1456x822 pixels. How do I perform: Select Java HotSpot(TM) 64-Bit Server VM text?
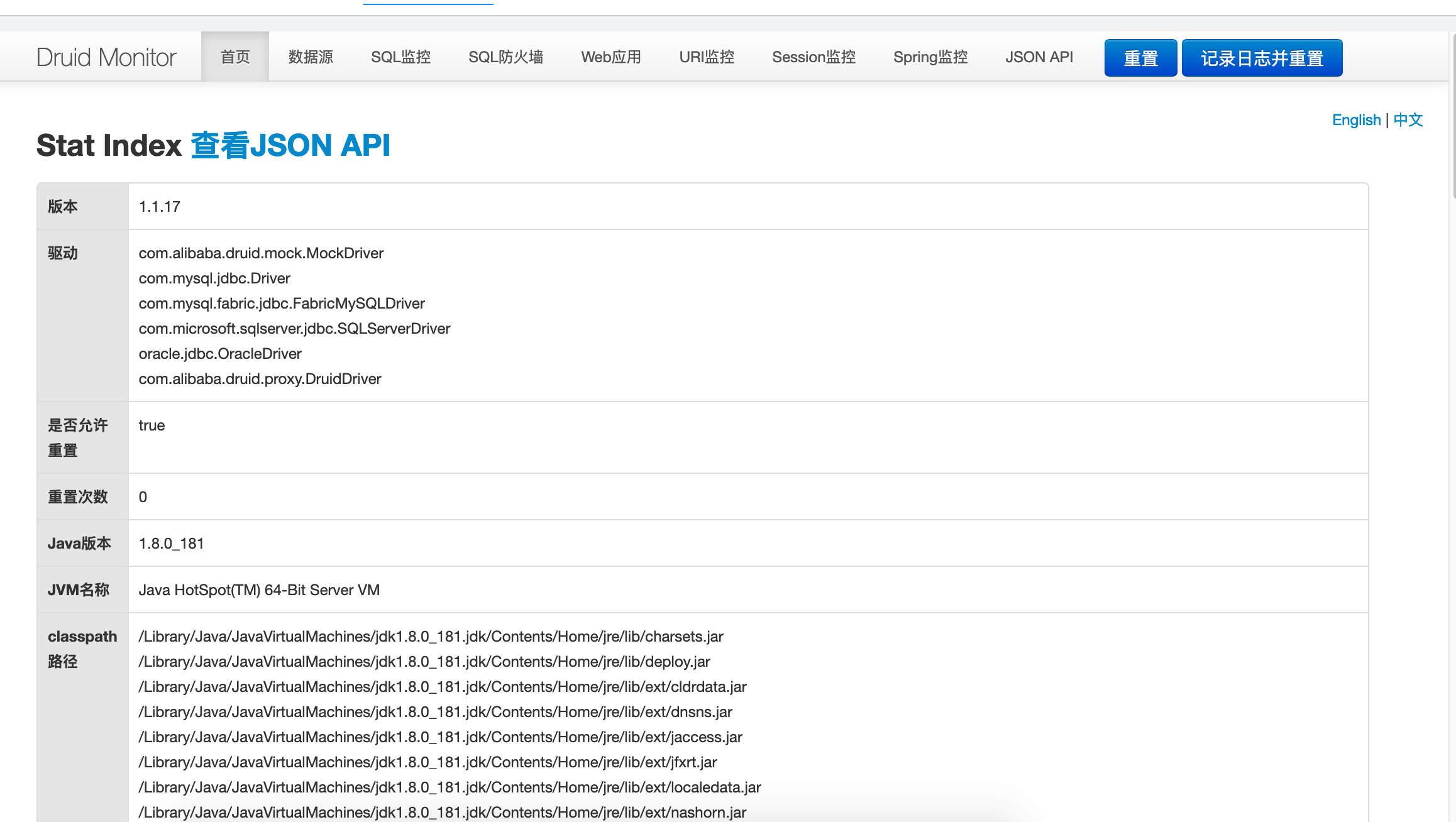259,590
